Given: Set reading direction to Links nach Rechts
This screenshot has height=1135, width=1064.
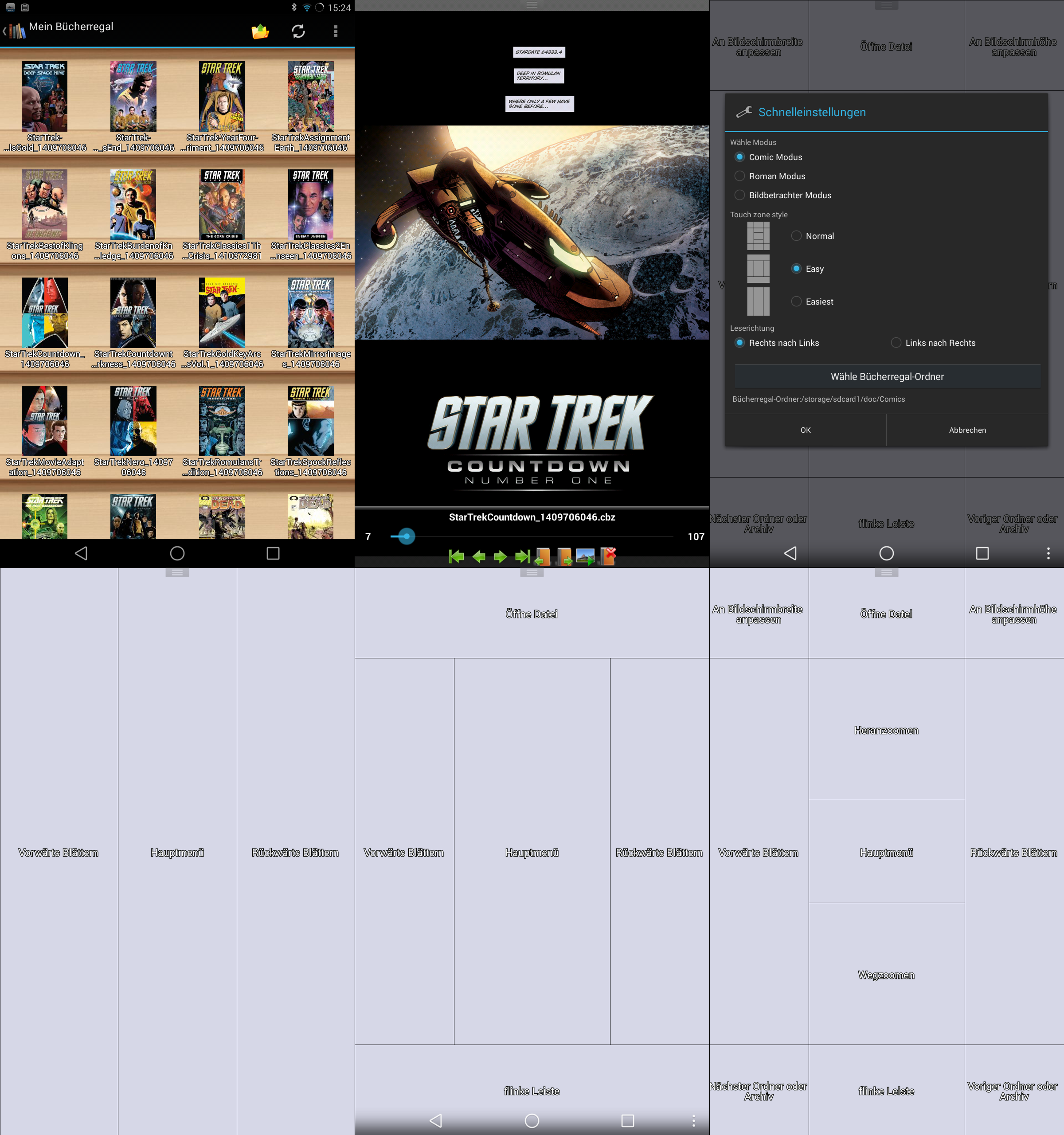Looking at the screenshot, I should click(x=896, y=343).
